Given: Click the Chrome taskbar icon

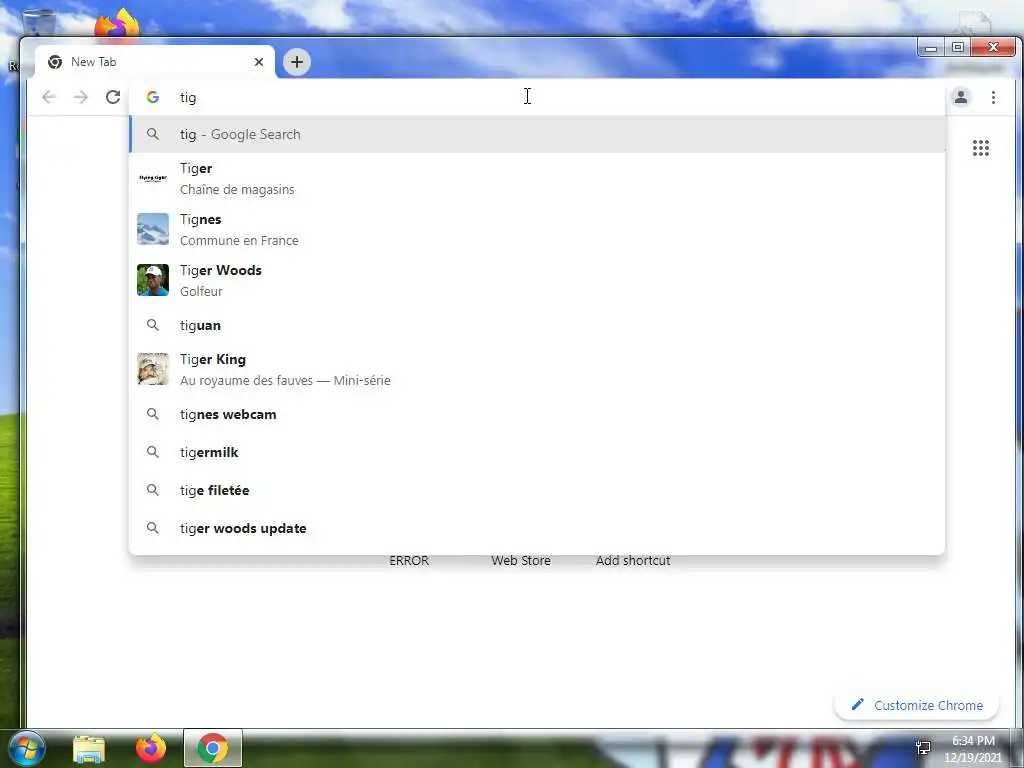Looking at the screenshot, I should 213,748.
